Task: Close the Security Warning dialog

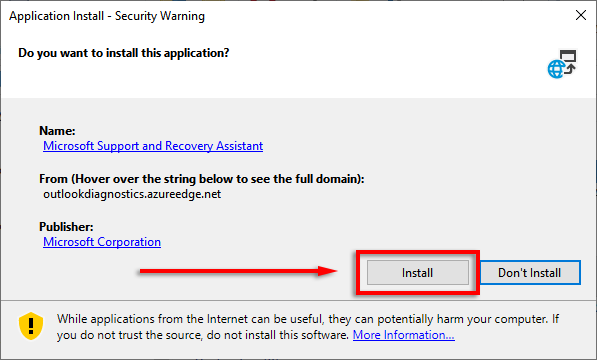Action: pos(581,15)
